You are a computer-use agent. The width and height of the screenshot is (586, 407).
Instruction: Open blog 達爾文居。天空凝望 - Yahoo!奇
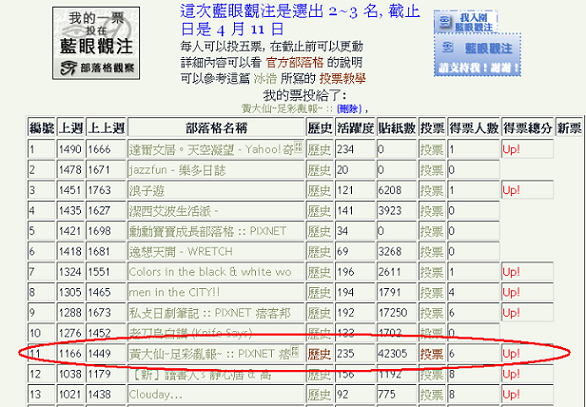click(211, 149)
